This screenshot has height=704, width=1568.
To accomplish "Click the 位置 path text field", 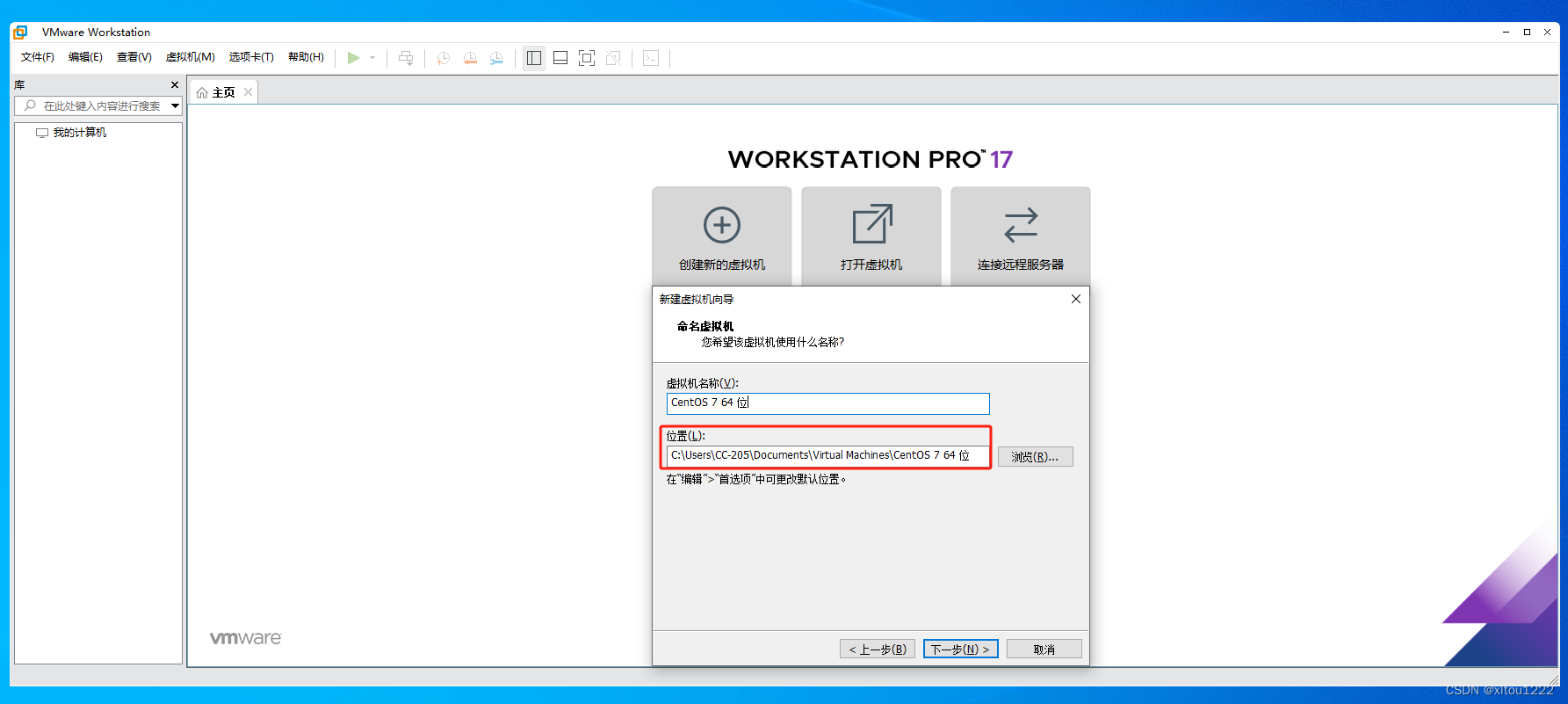I will pyautogui.click(x=827, y=455).
